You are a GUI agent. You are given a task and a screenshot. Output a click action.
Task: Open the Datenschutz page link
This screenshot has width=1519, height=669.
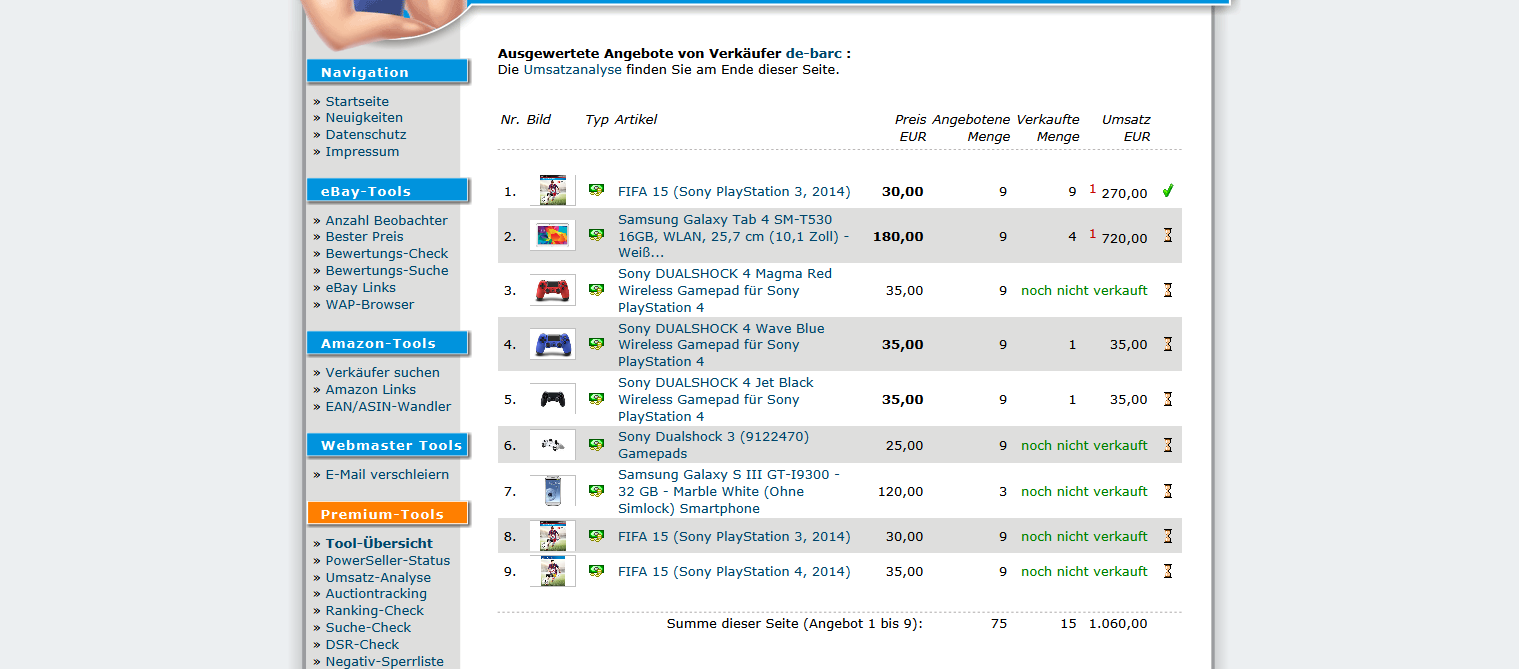[366, 134]
